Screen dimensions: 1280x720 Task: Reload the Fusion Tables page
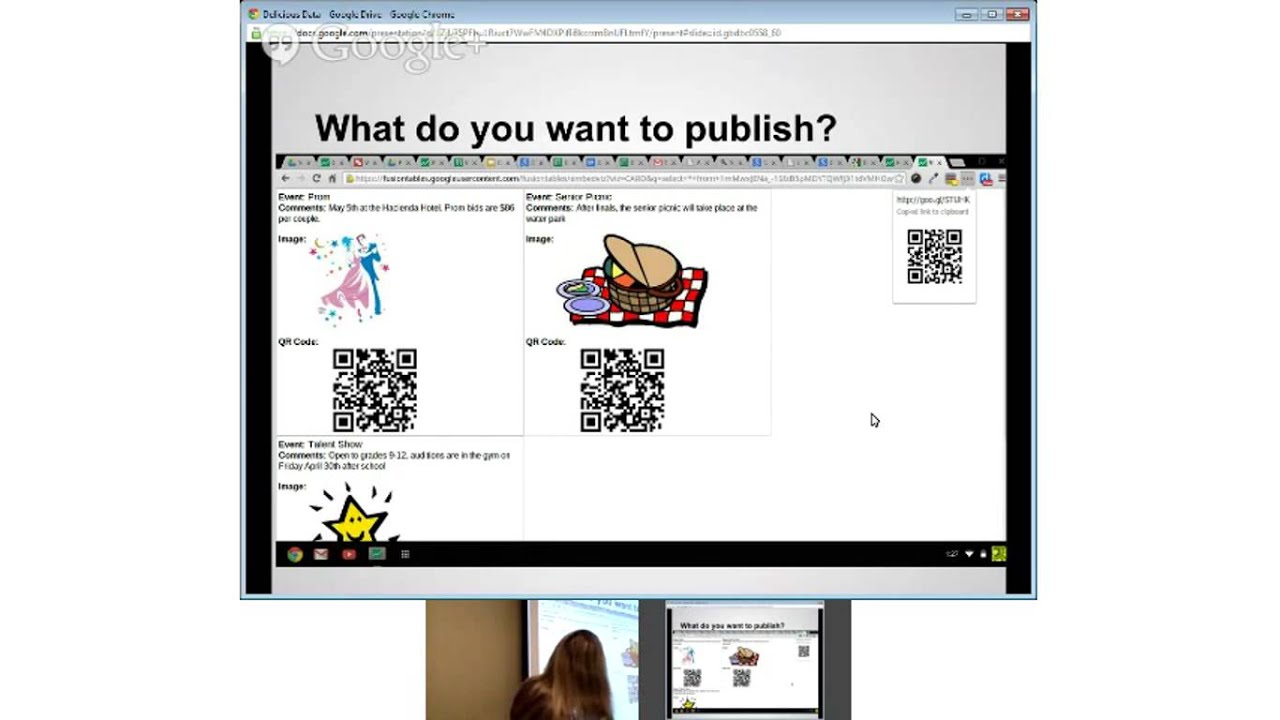click(x=317, y=178)
